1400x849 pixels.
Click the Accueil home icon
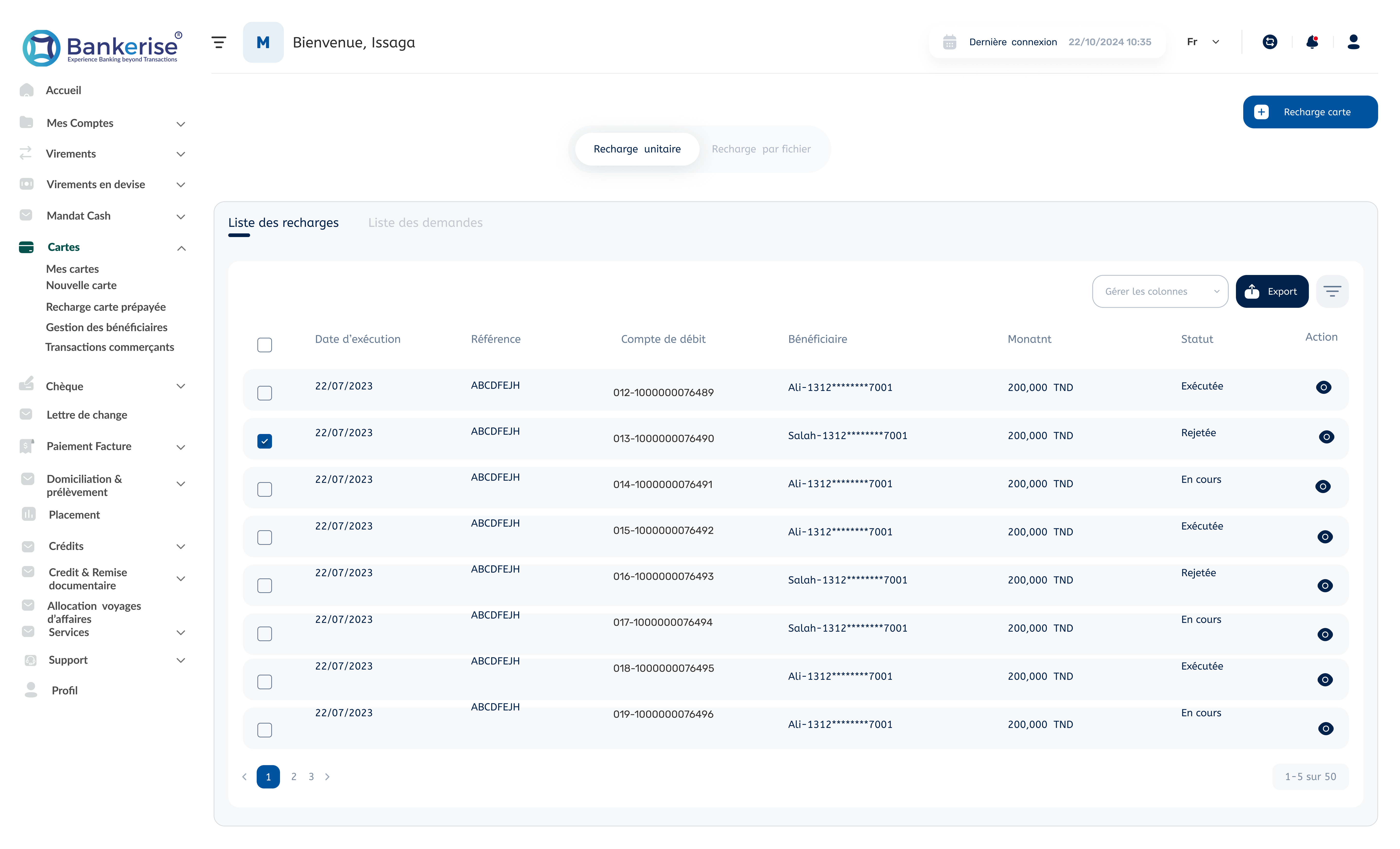click(x=26, y=90)
